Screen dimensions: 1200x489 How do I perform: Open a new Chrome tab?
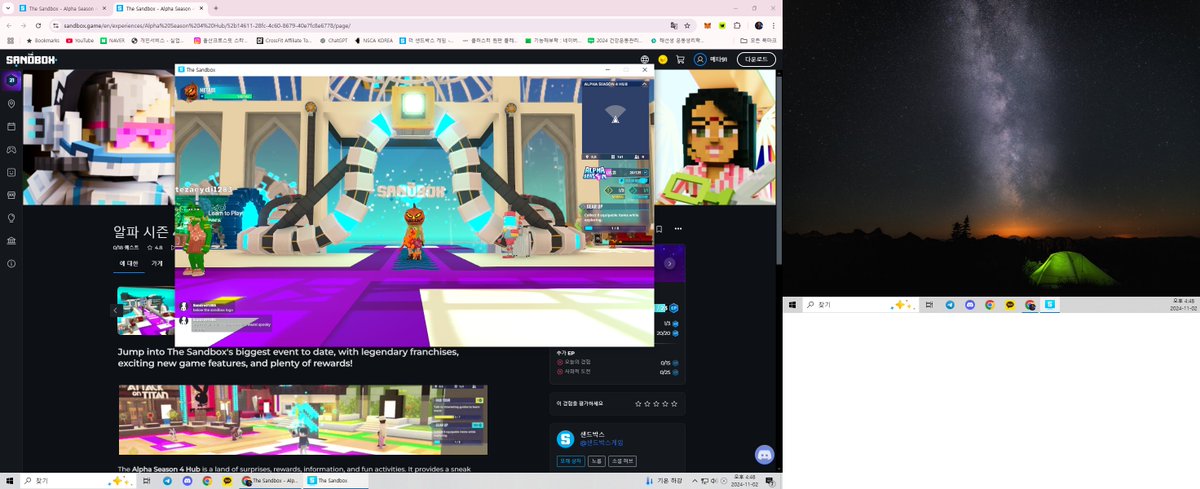(216, 8)
